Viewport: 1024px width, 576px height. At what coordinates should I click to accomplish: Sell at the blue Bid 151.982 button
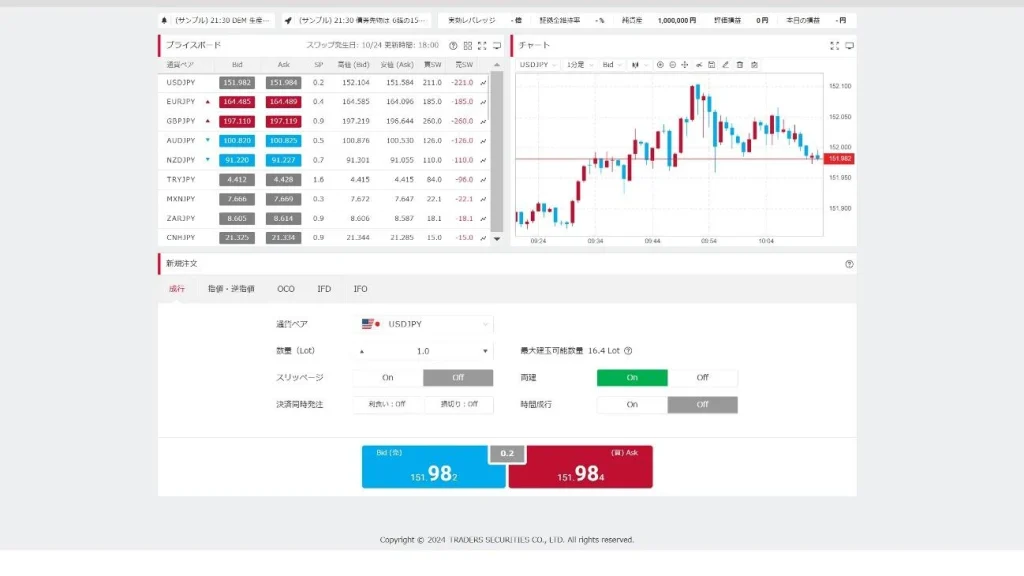[433, 467]
